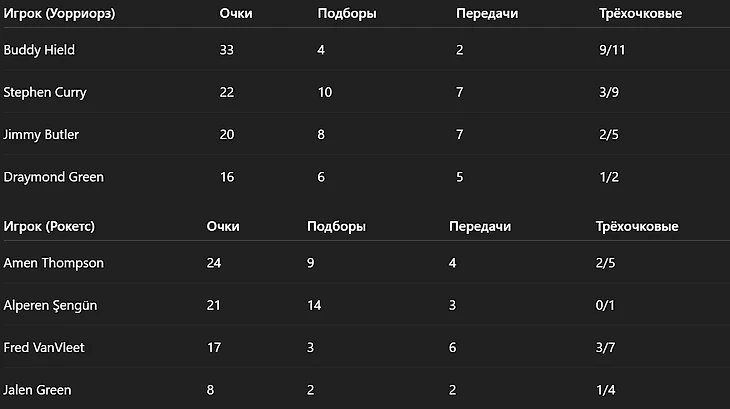Image resolution: width=730 pixels, height=409 pixels.
Task: Click Jimmy Butler in the Warriors table
Action: click(x=41, y=134)
